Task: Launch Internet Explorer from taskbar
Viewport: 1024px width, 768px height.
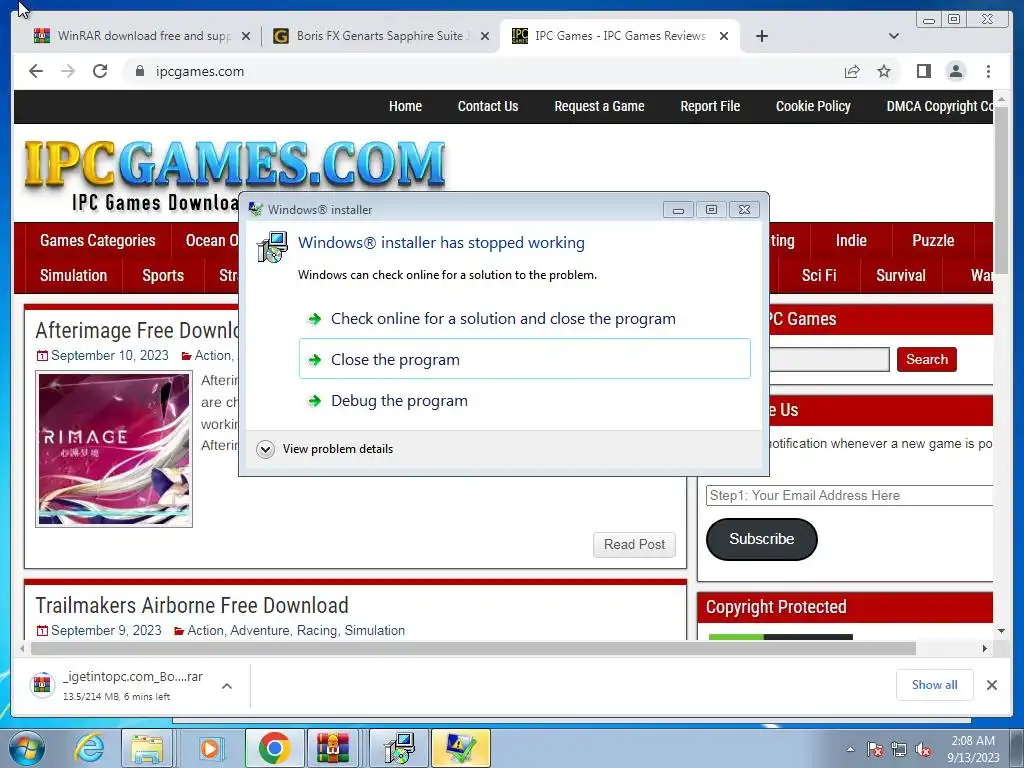Action: pyautogui.click(x=89, y=748)
